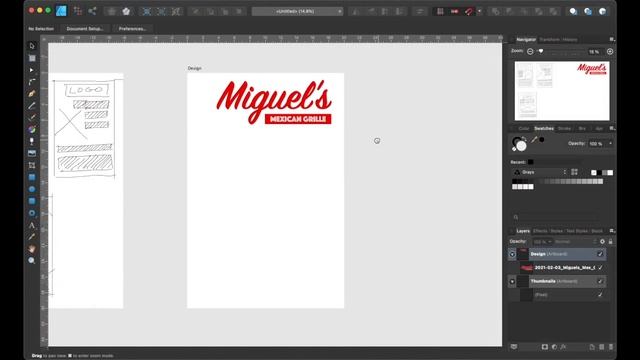Click the Document Setup button

coord(85,29)
